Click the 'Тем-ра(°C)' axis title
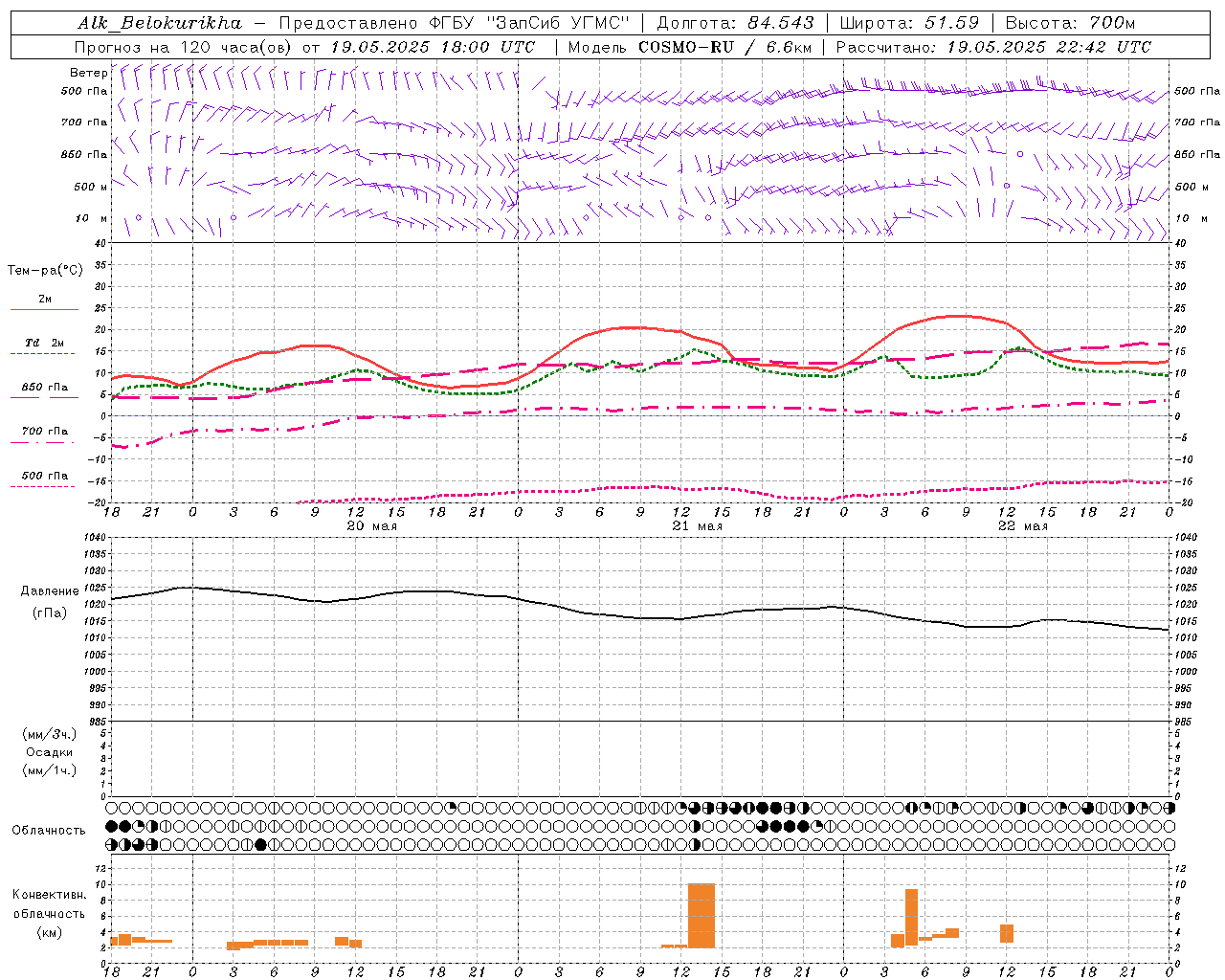This screenshot has width=1225, height=980. click(x=45, y=271)
